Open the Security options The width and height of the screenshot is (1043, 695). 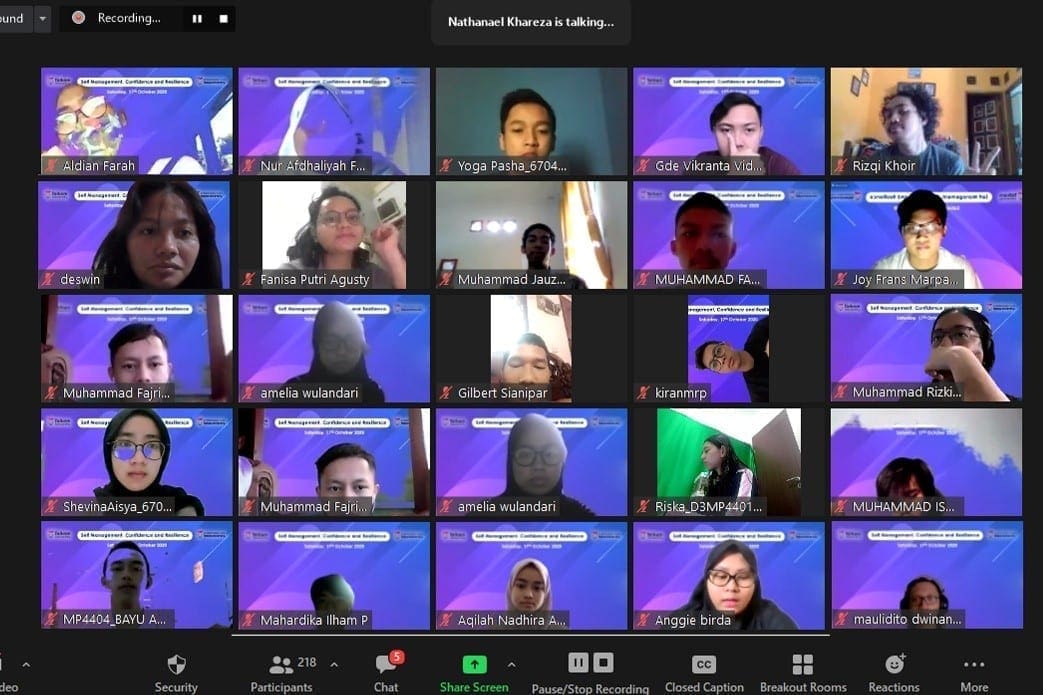click(176, 671)
